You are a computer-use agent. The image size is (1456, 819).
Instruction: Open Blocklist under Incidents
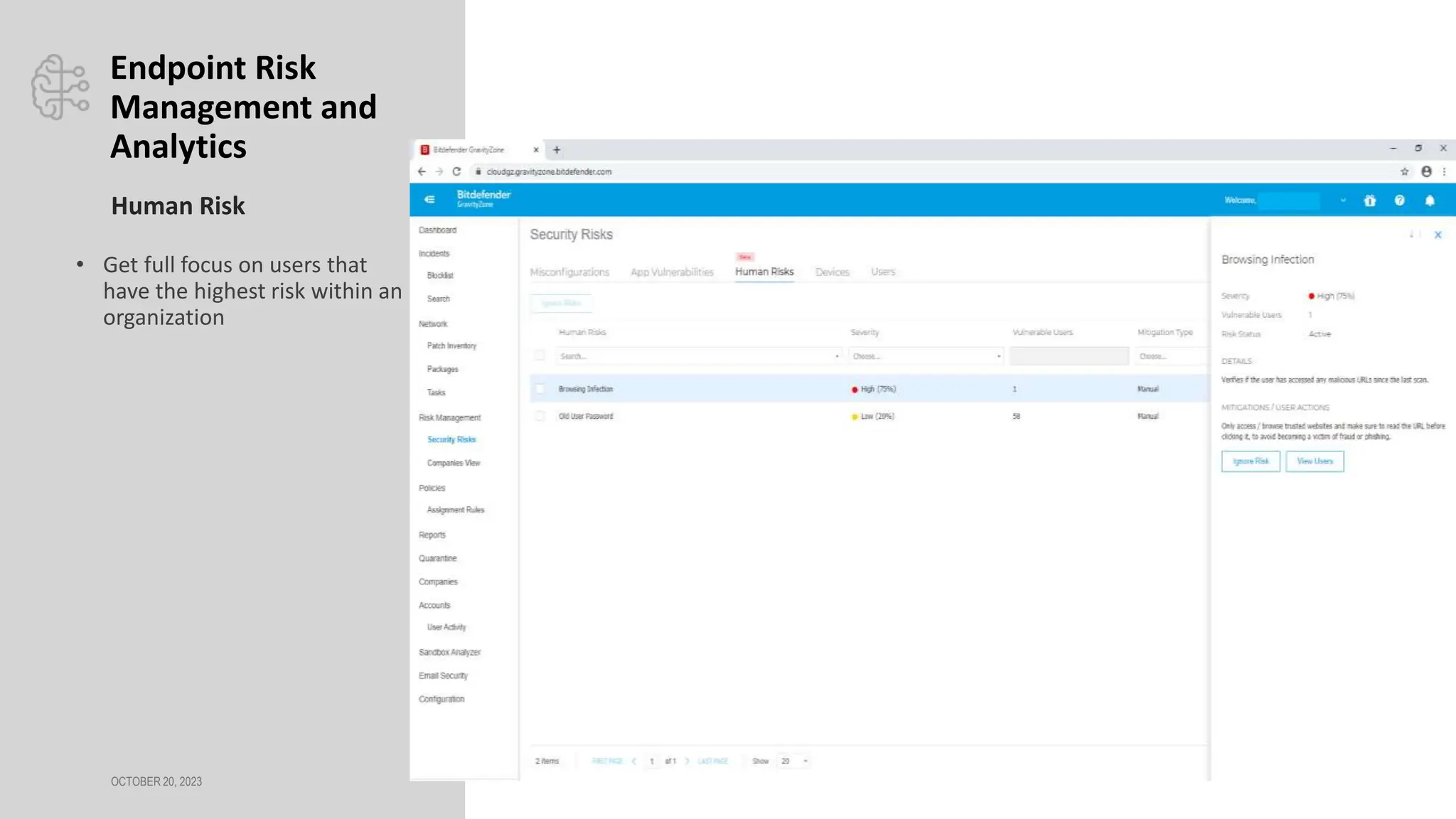point(440,276)
